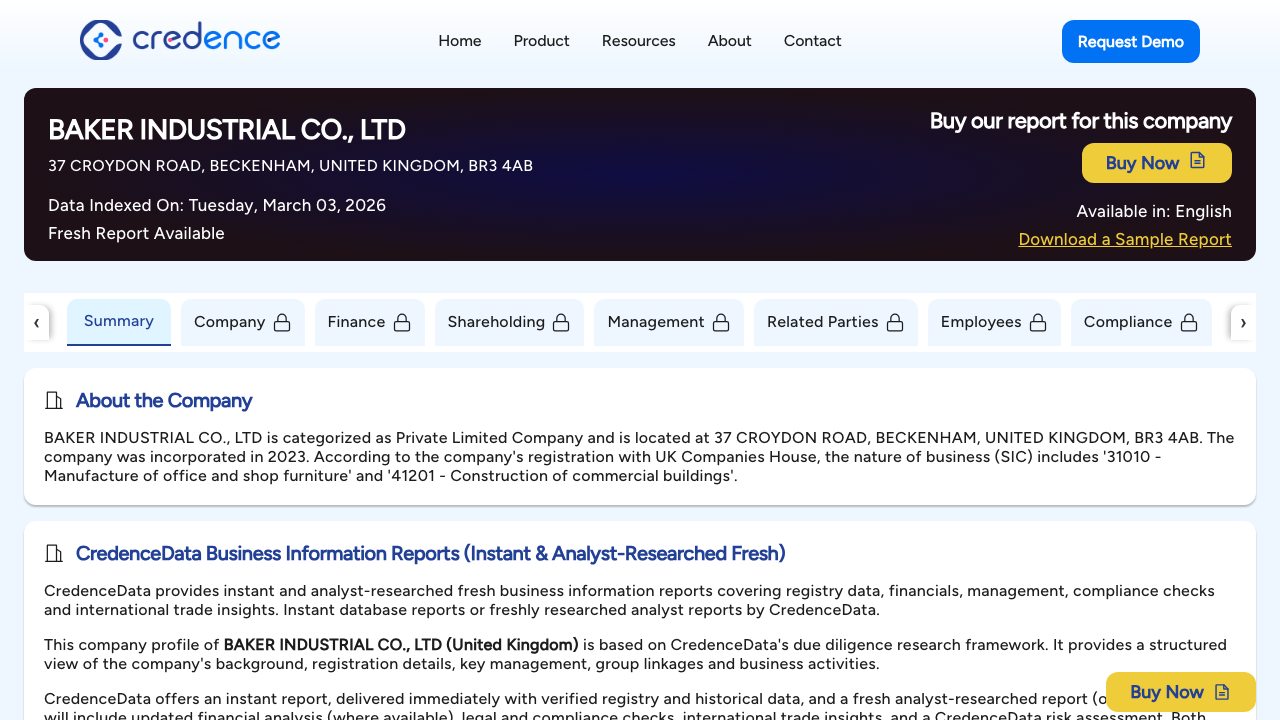Expand more tabs using the right chevron
Screen dimensions: 1280x720
1243,322
